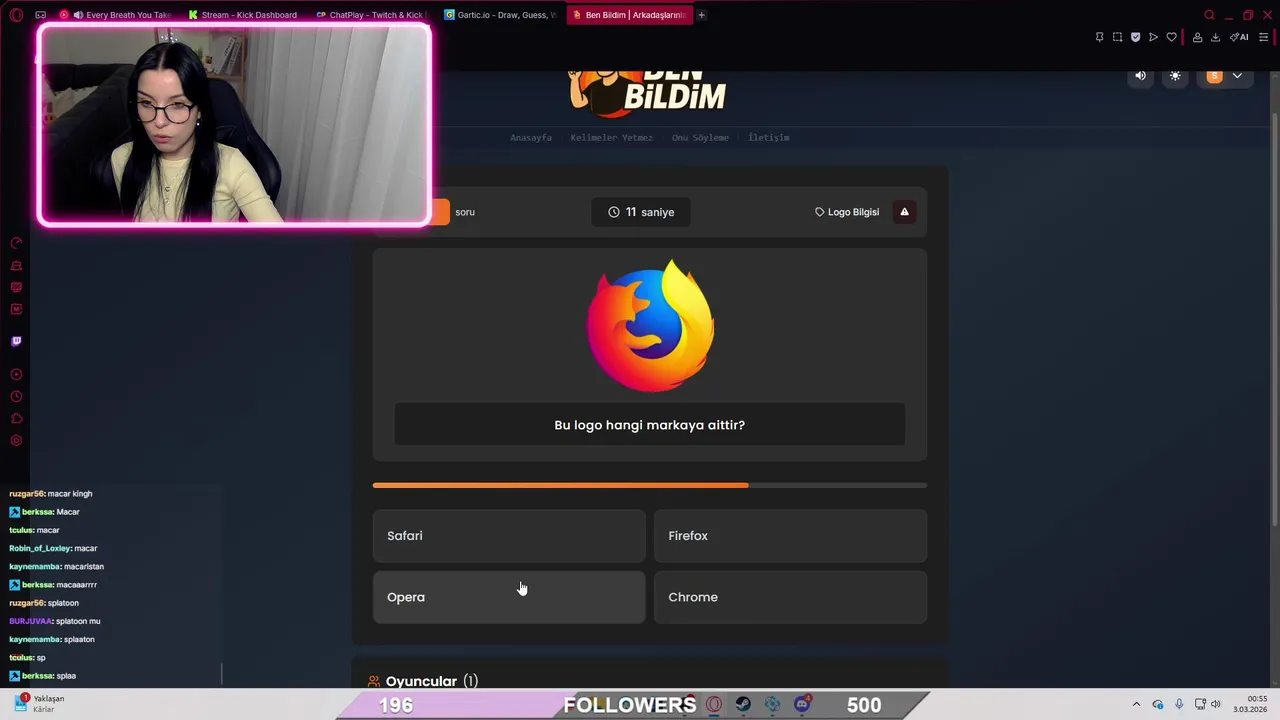Viewport: 1280px width, 720px height.
Task: Switch to the ChatPlay - Twitch & Kick tab
Action: coord(370,15)
